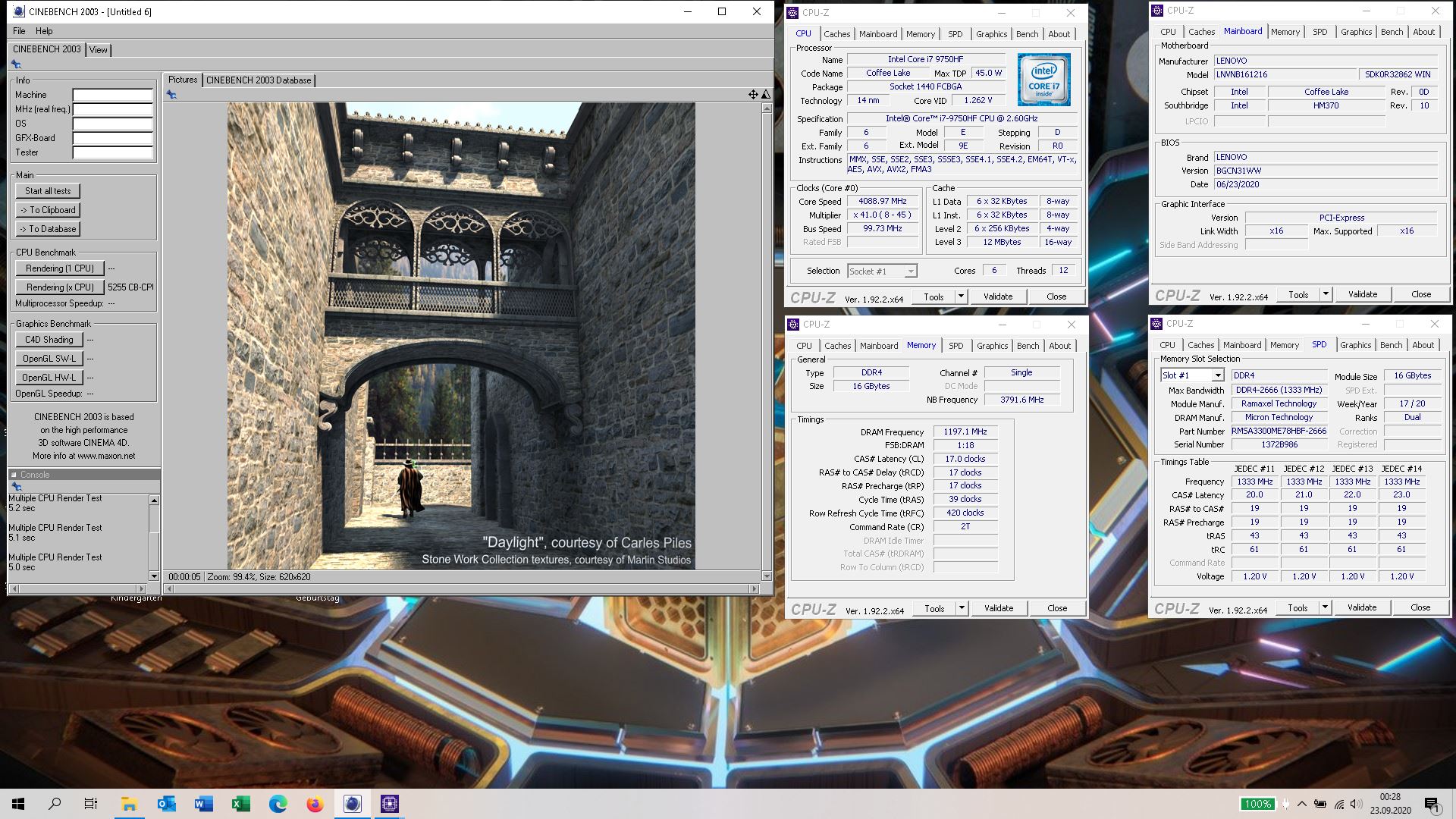
Task: Click Validate in CPU tab CPU-Z window
Action: [x=998, y=297]
